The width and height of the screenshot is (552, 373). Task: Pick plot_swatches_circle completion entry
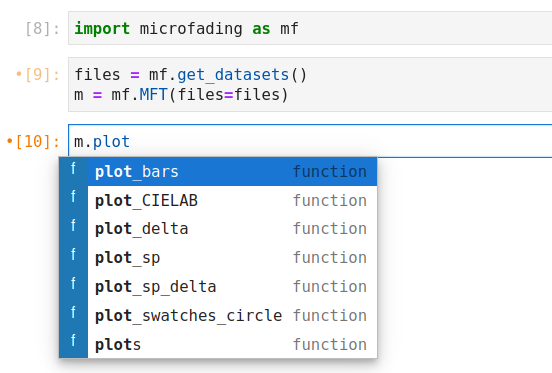[x=218, y=316]
